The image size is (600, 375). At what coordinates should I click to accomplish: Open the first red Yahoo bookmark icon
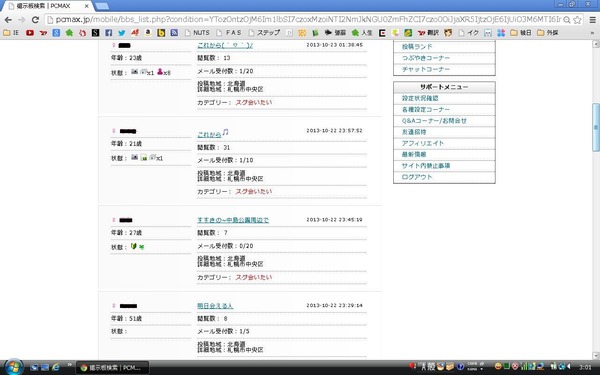43,33
